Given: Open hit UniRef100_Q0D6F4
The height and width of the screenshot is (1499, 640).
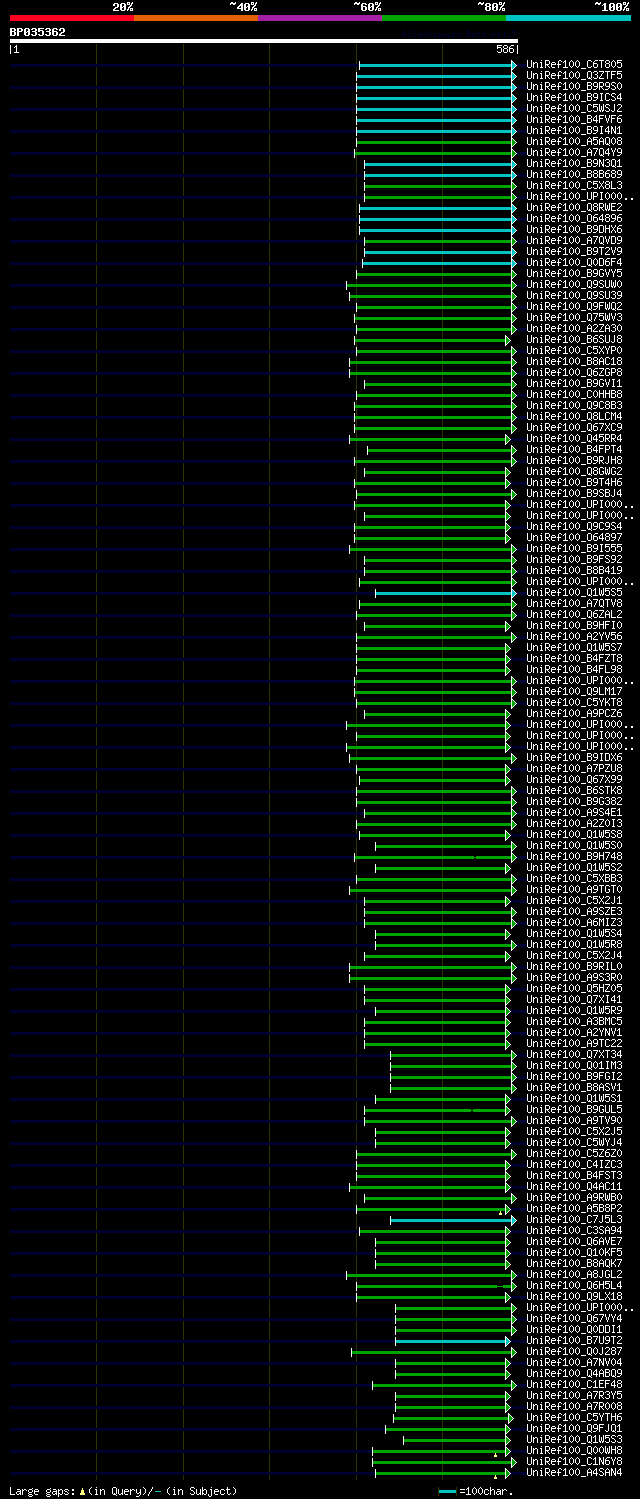Looking at the screenshot, I should pos(574,263).
